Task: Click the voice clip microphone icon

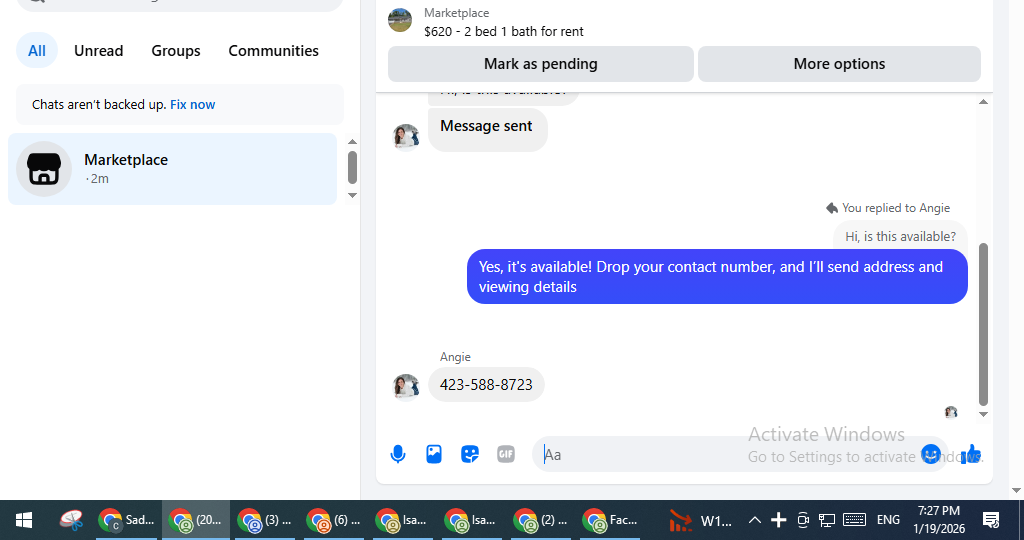Action: 398,454
